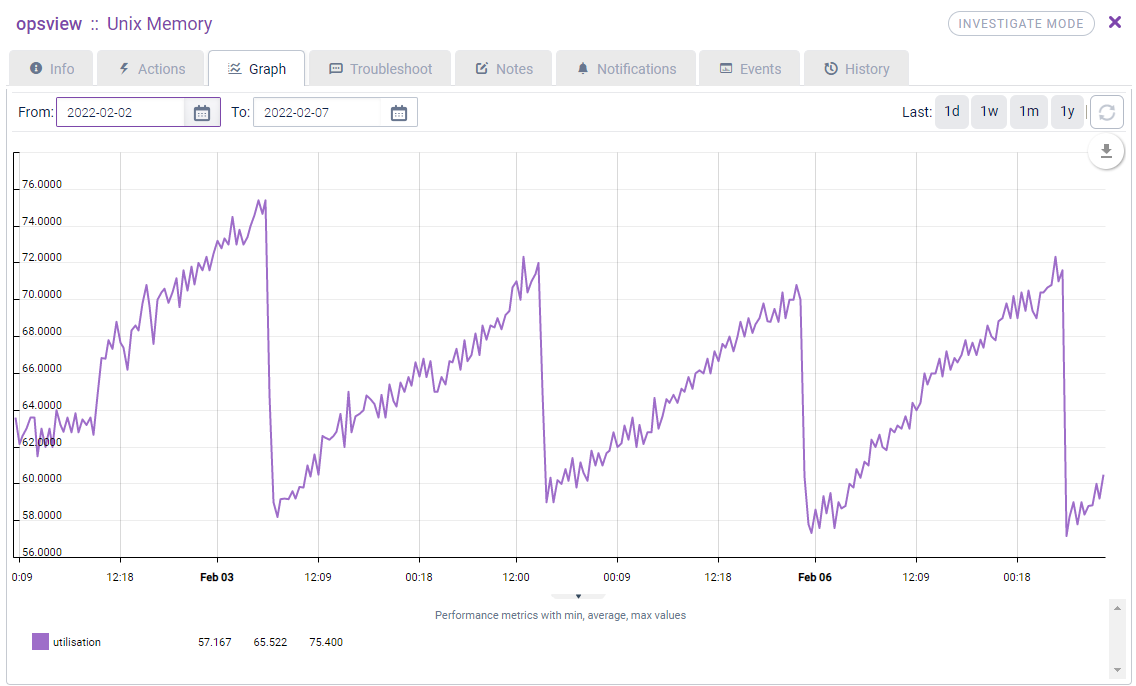Open the Actions tab

tap(151, 69)
